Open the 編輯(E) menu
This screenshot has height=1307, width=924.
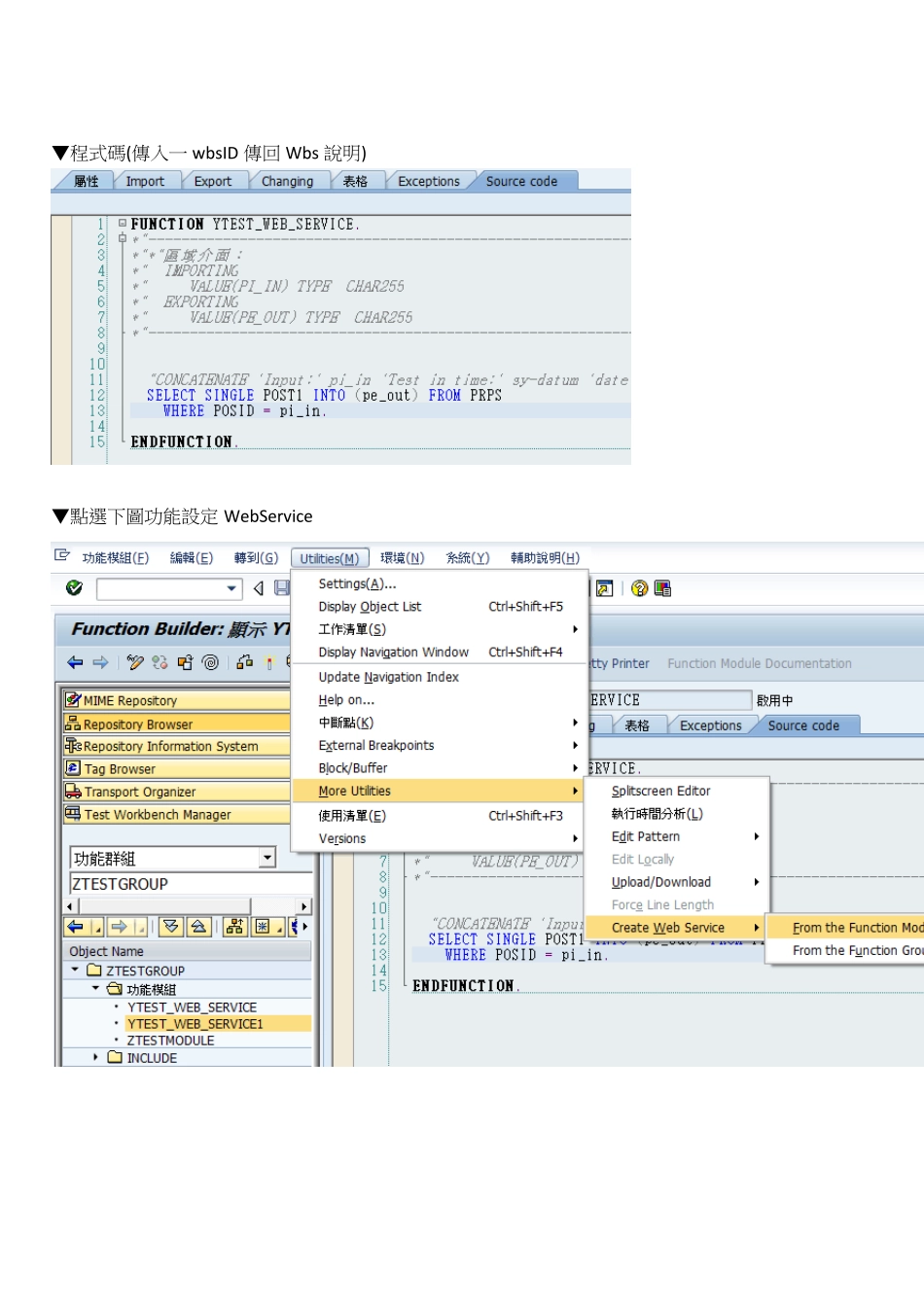[x=192, y=558]
